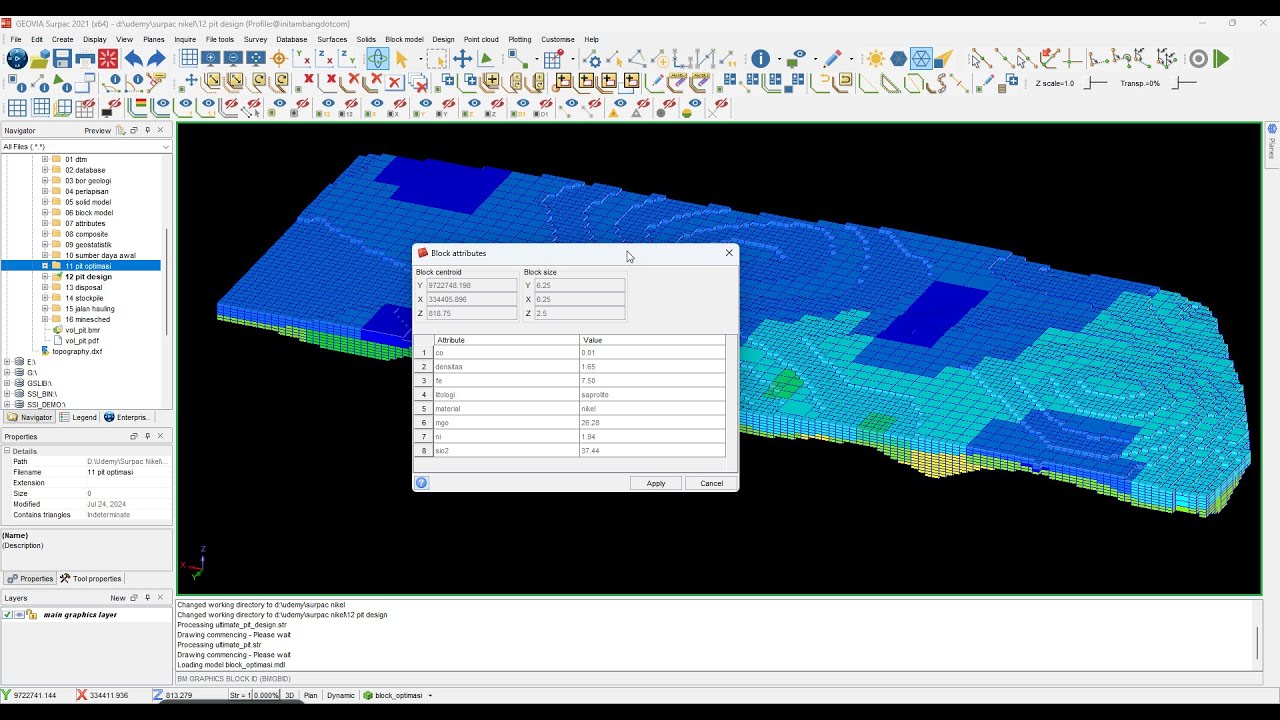Open the All Files filter dropdown
Screen dimensions: 1280x720
[166, 147]
